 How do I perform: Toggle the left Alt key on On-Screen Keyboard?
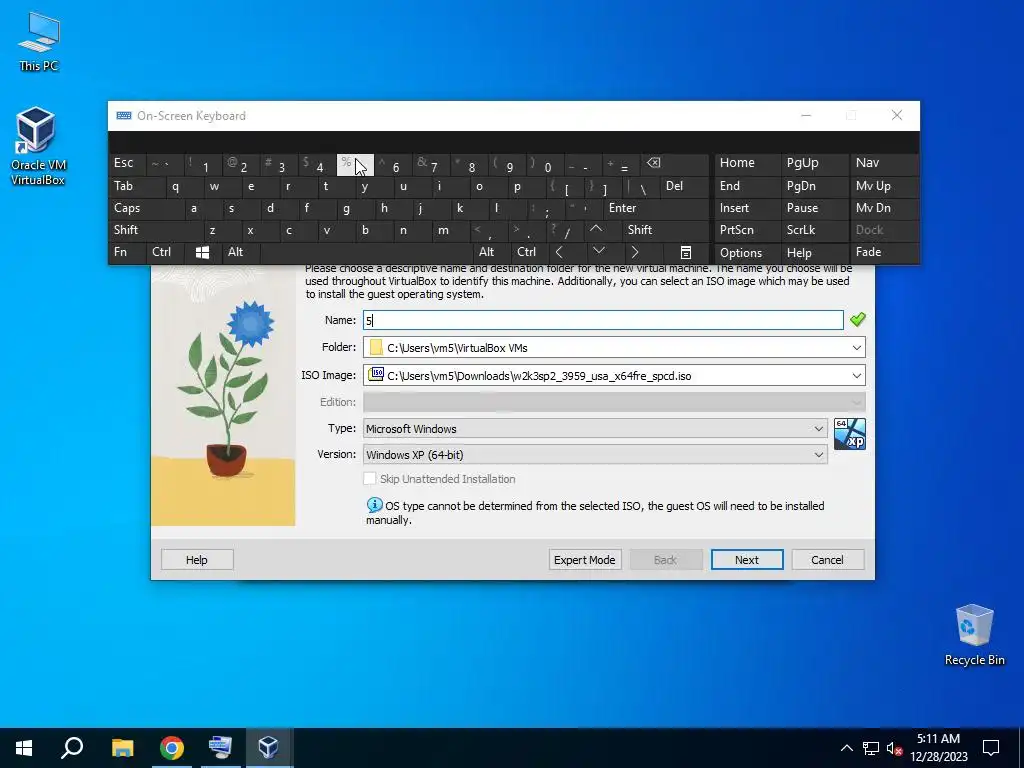(x=240, y=252)
